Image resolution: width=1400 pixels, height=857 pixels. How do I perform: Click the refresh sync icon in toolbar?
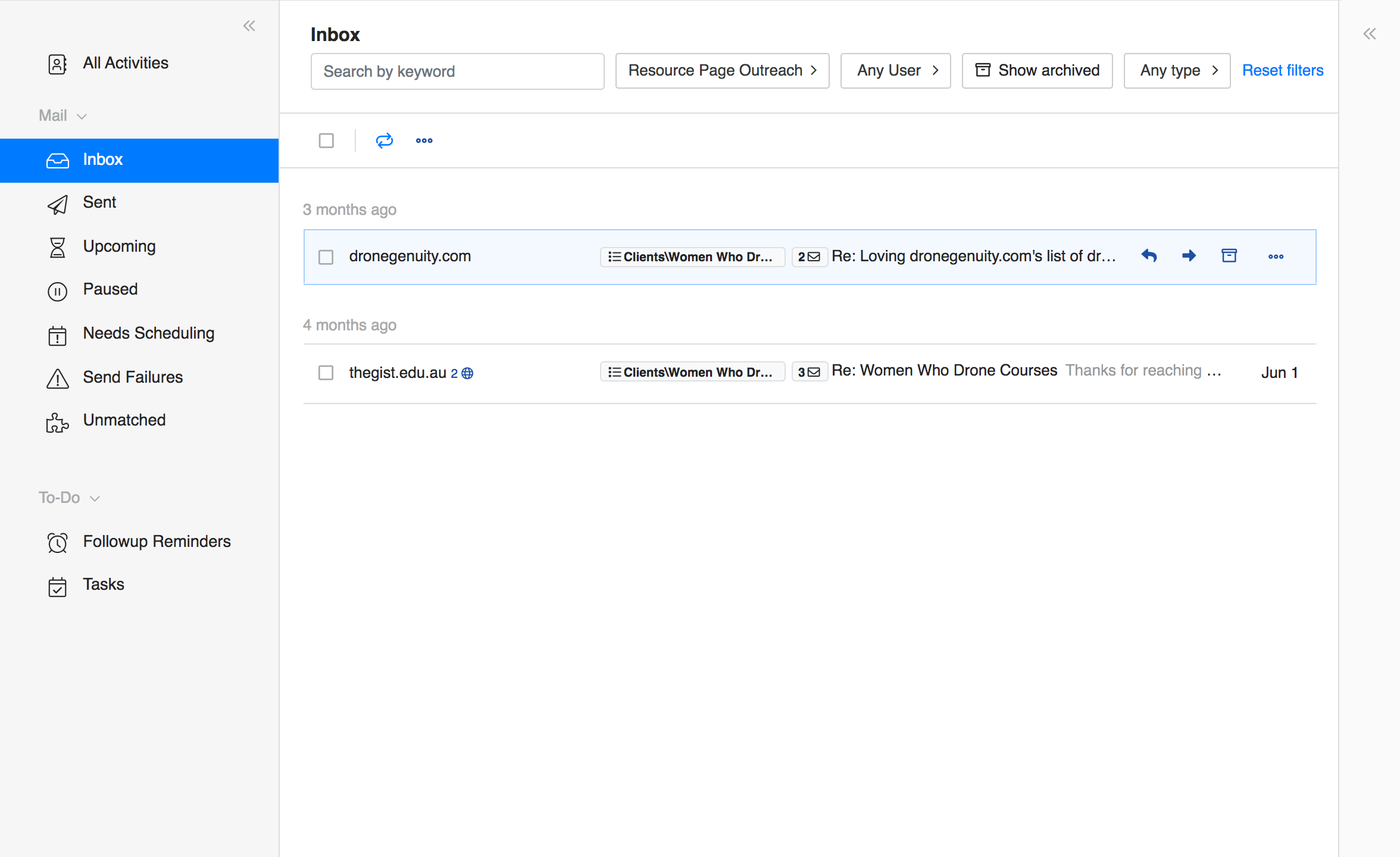[385, 140]
